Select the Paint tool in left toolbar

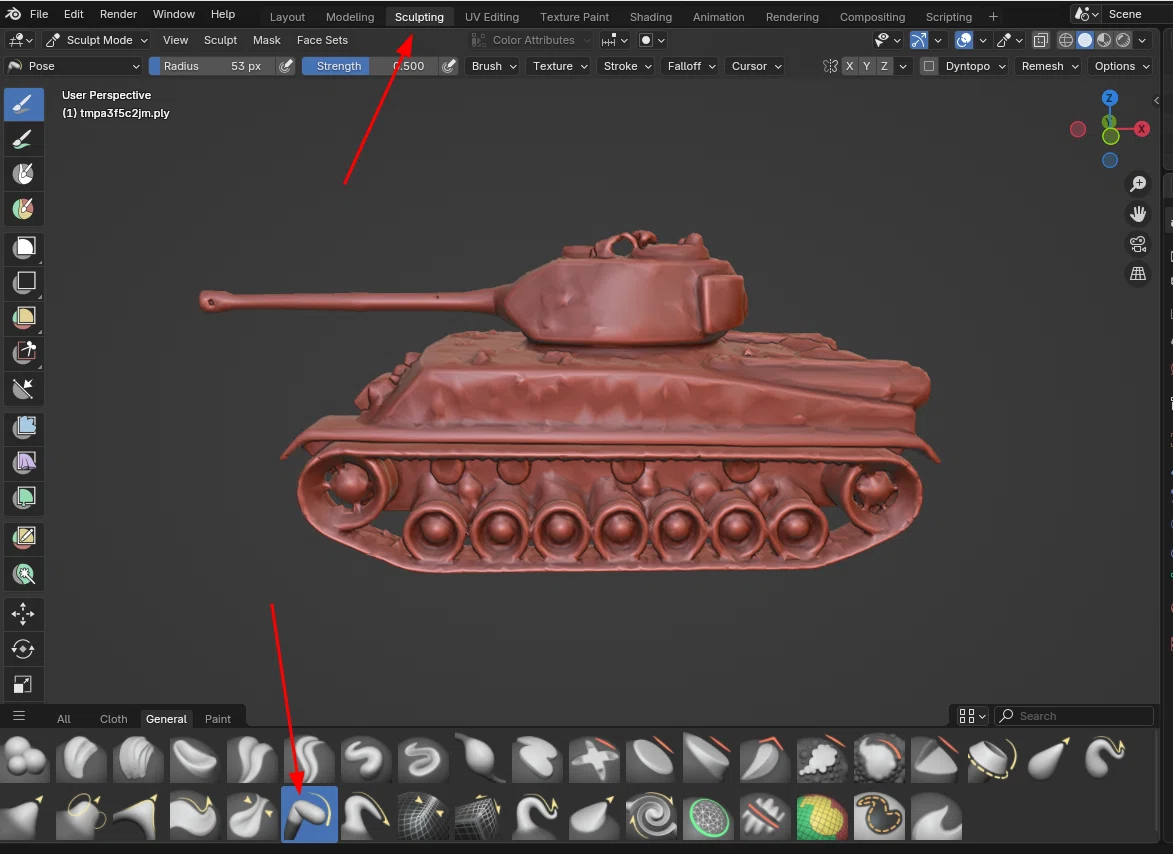pos(23,139)
